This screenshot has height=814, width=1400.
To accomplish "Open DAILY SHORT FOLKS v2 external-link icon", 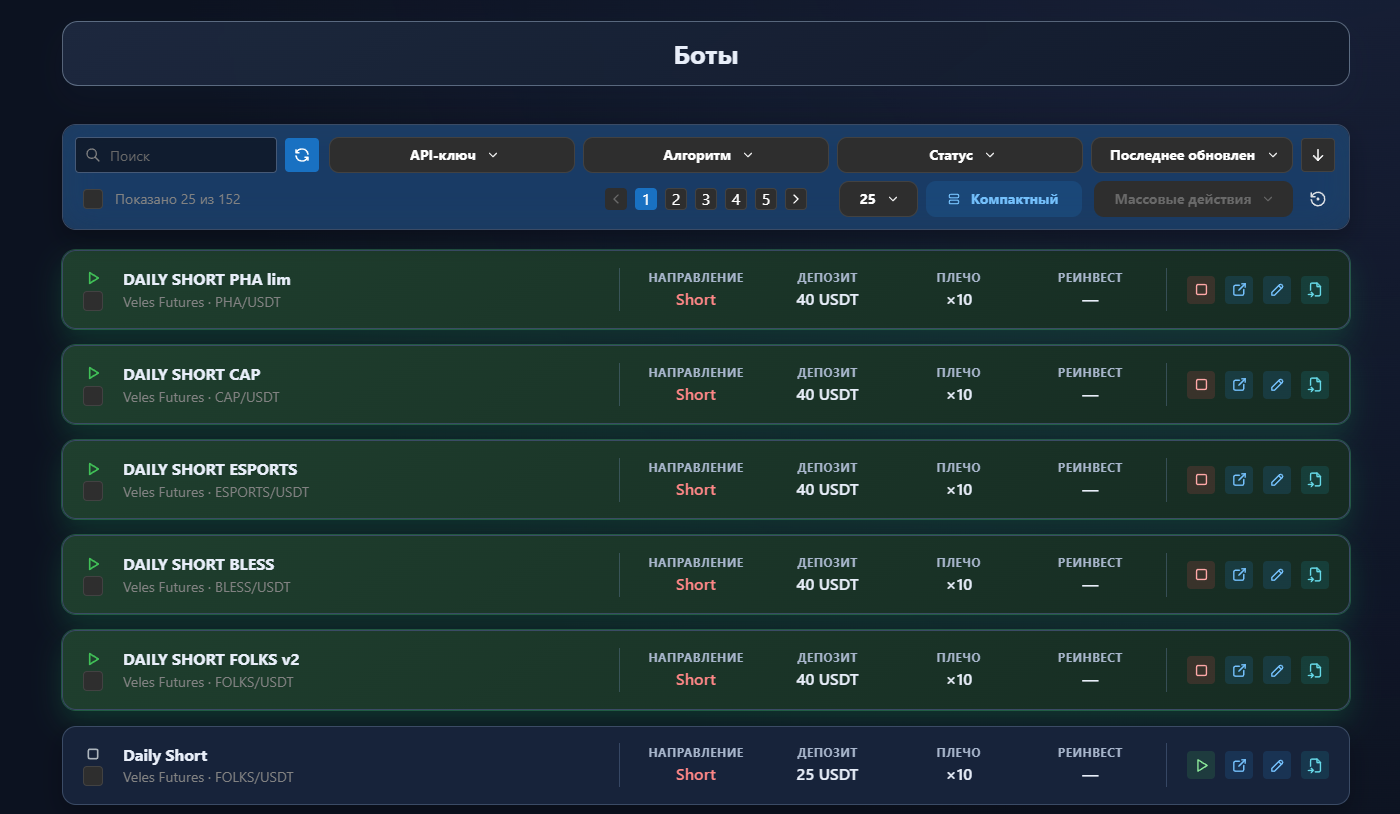I will tap(1239, 670).
